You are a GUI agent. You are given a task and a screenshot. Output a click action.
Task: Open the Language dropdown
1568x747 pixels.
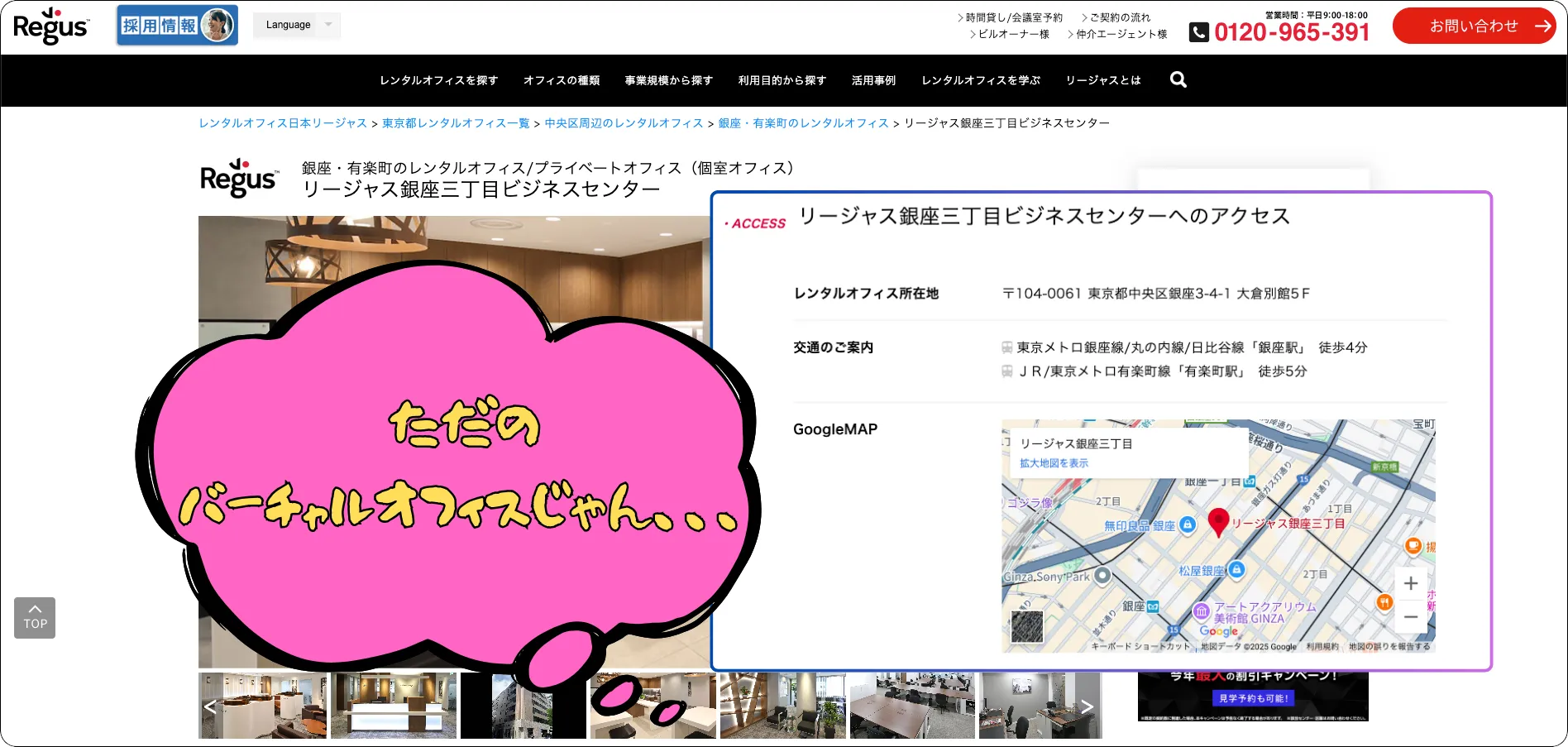296,25
